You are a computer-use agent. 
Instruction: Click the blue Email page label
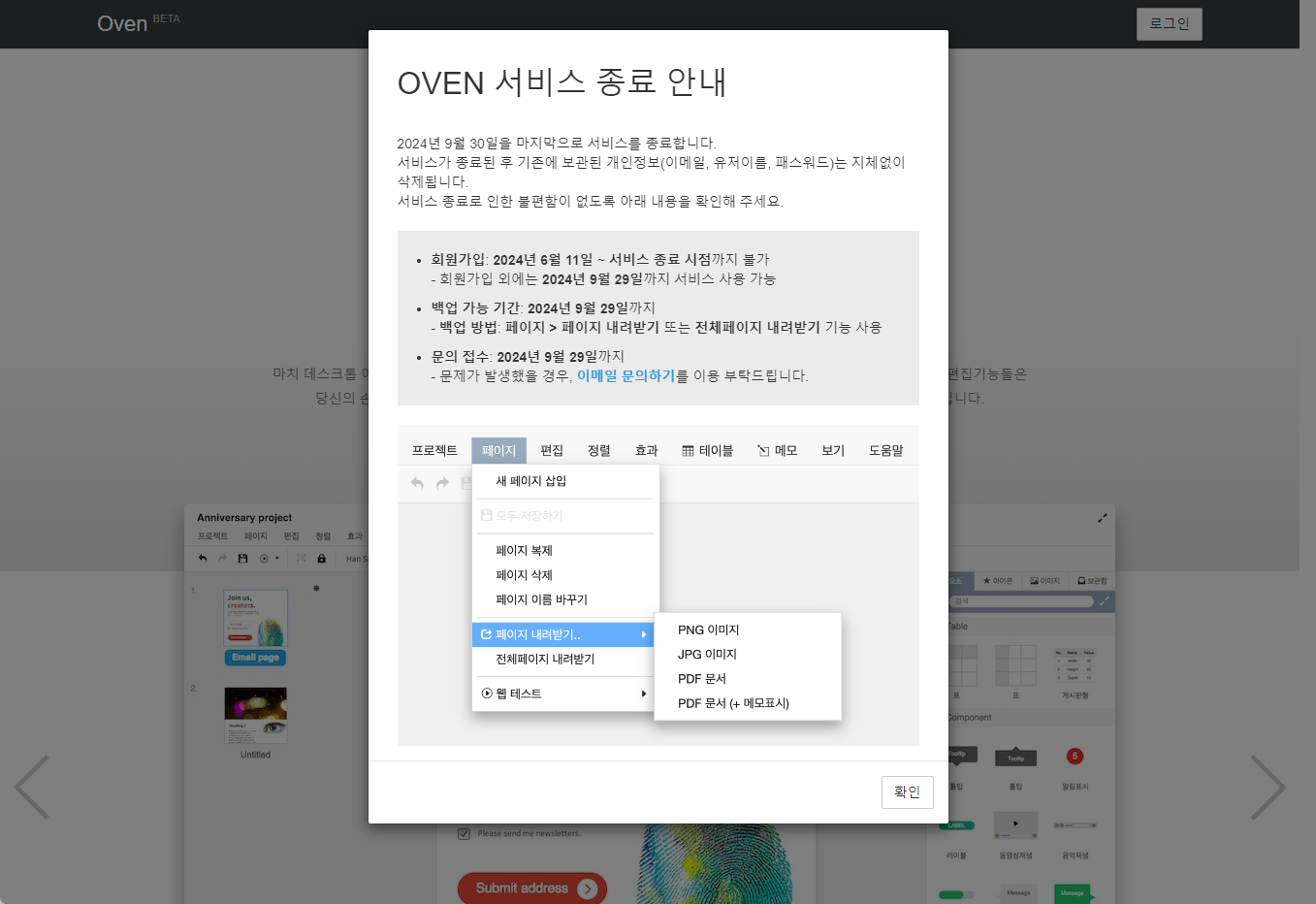[x=255, y=658]
